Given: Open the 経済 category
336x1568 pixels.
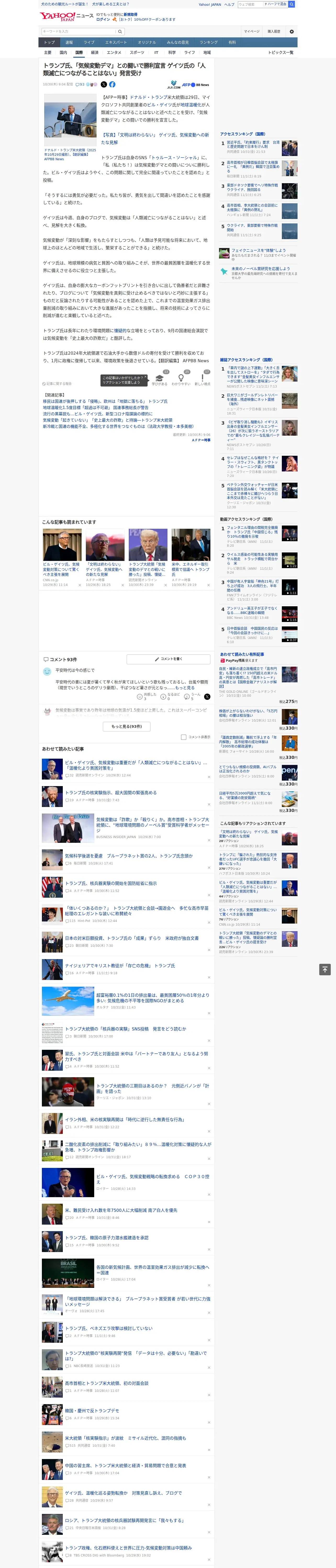Looking at the screenshot, I should pyautogui.click(x=94, y=52).
